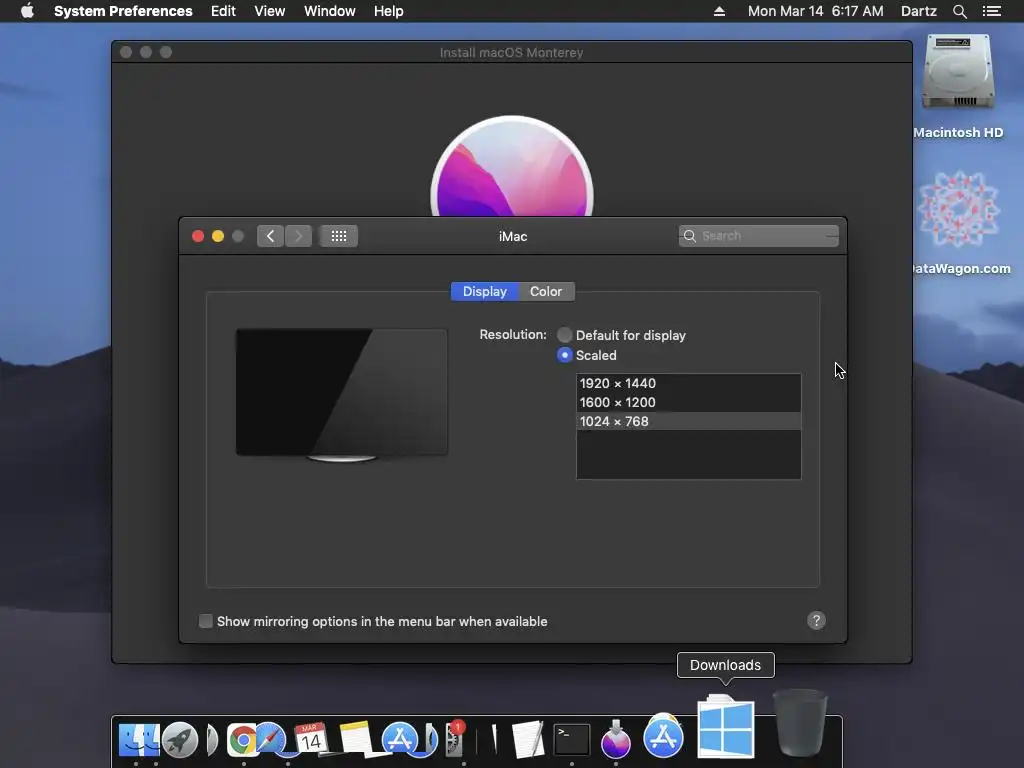The image size is (1024, 768).
Task: Open the Apple menu
Action: 27,11
